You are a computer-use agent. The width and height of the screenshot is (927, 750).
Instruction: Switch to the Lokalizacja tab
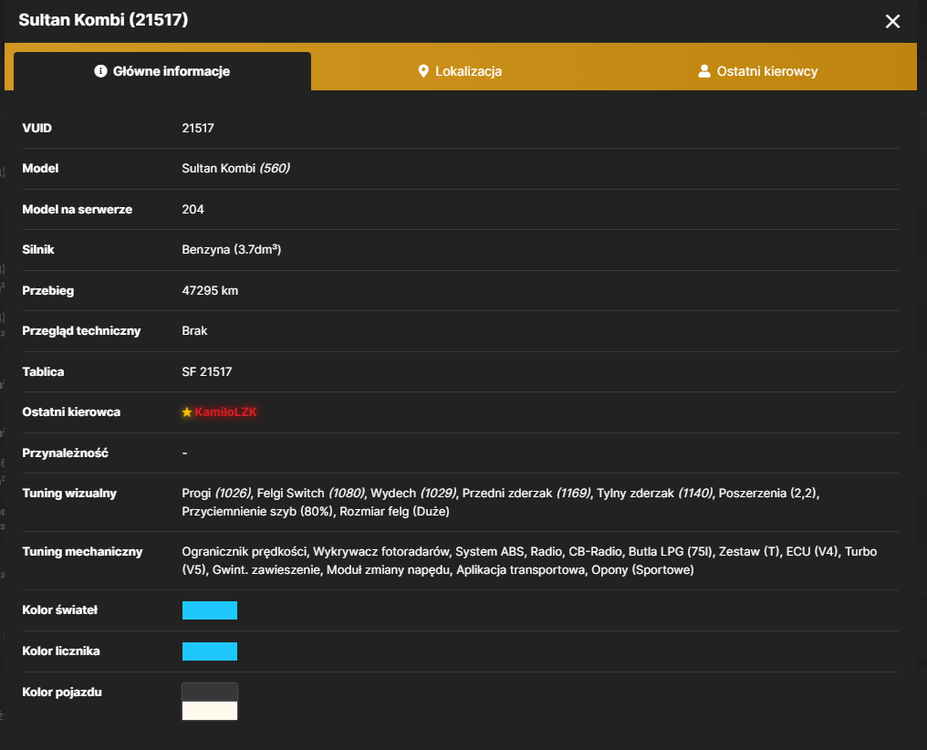click(x=460, y=72)
